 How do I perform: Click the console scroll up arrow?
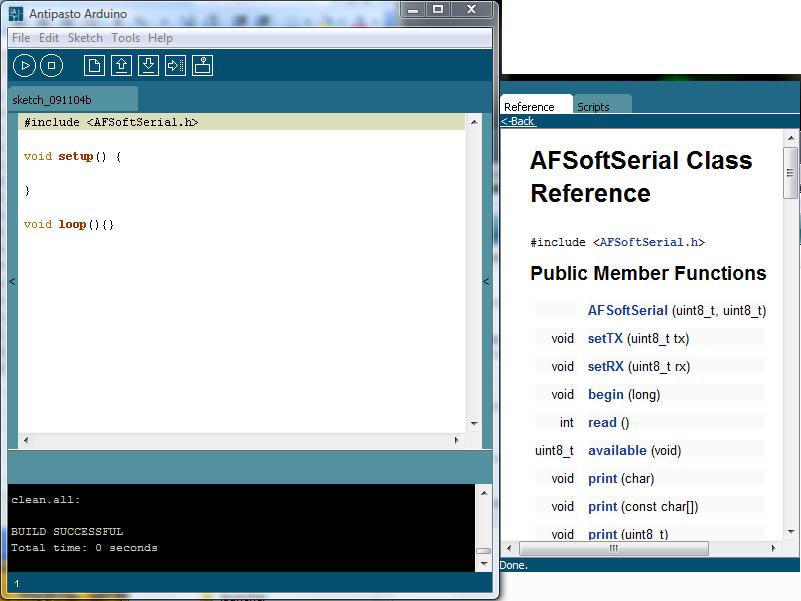[x=483, y=493]
